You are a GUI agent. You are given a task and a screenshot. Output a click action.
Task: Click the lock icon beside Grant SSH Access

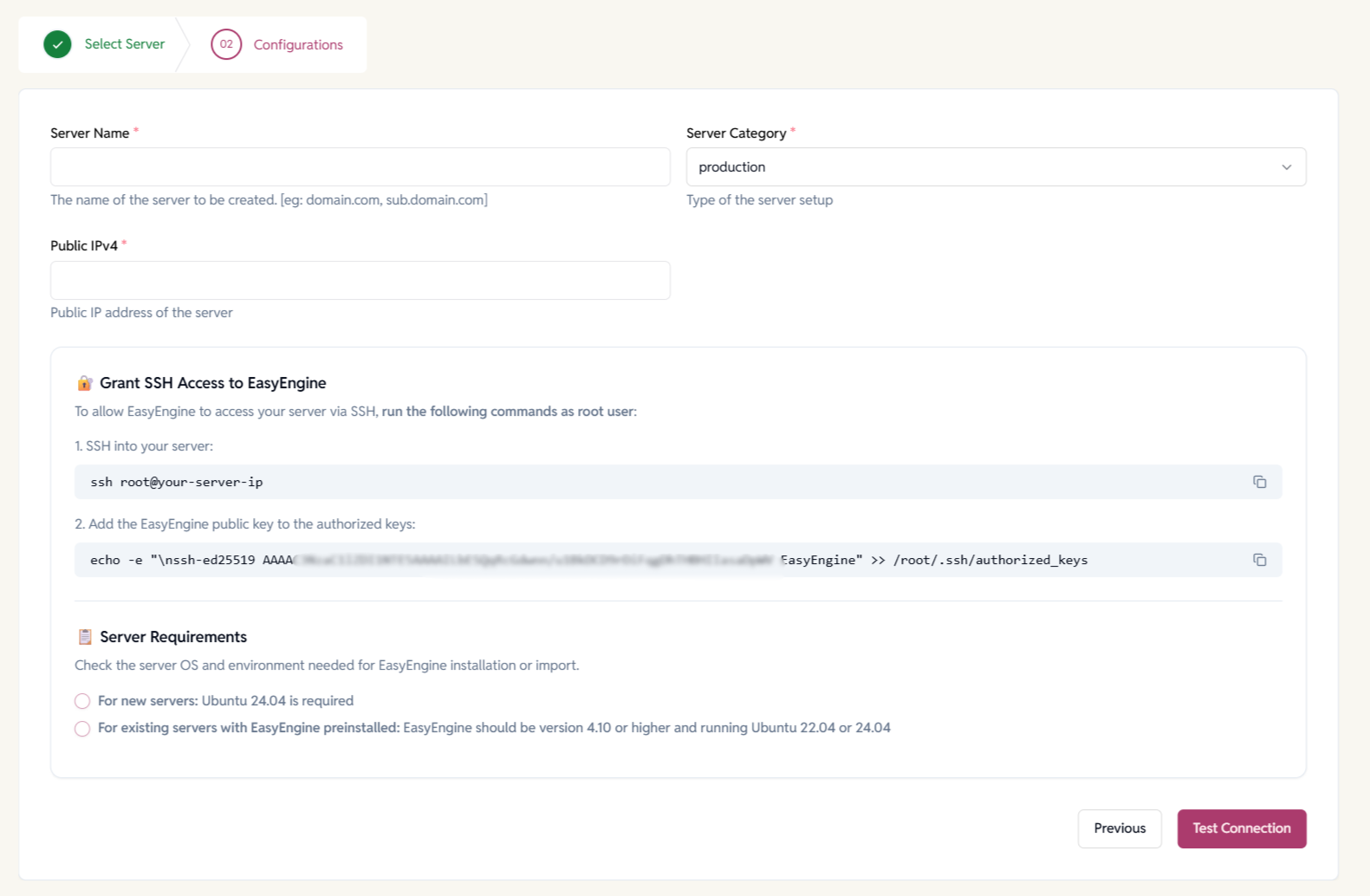(85, 383)
